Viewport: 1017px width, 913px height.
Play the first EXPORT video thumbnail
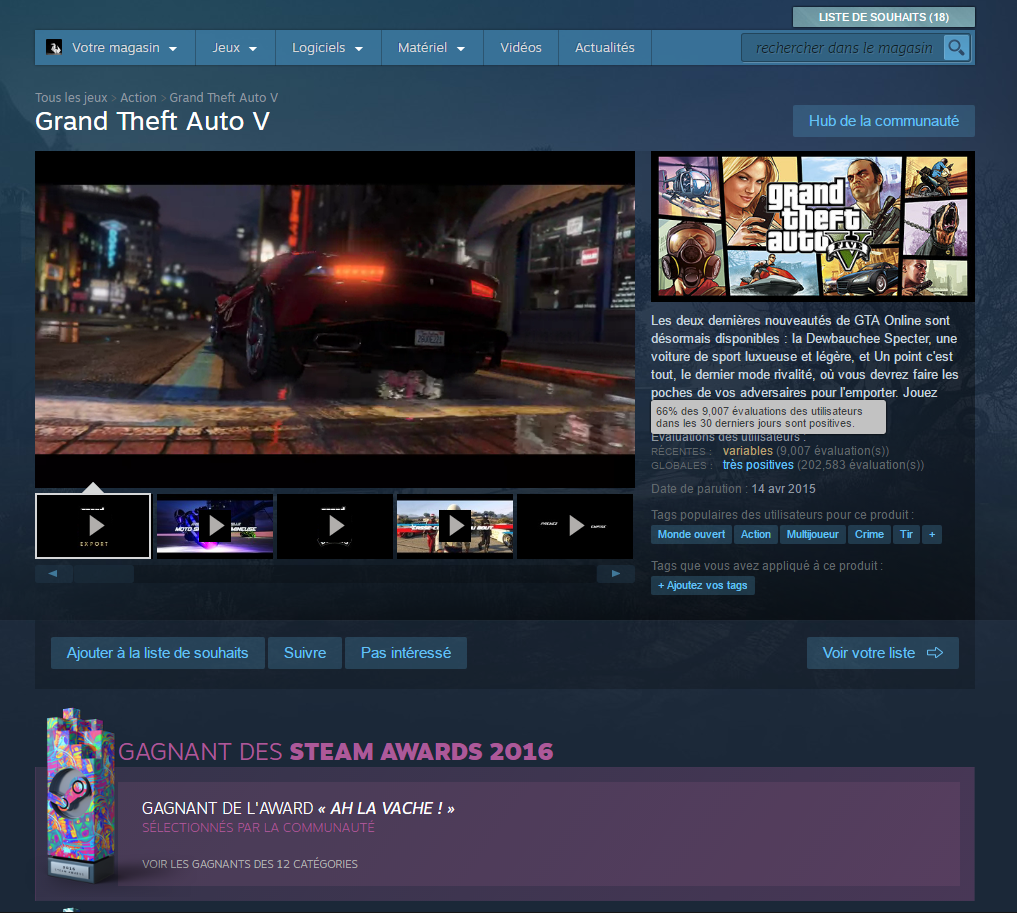[x=93, y=526]
